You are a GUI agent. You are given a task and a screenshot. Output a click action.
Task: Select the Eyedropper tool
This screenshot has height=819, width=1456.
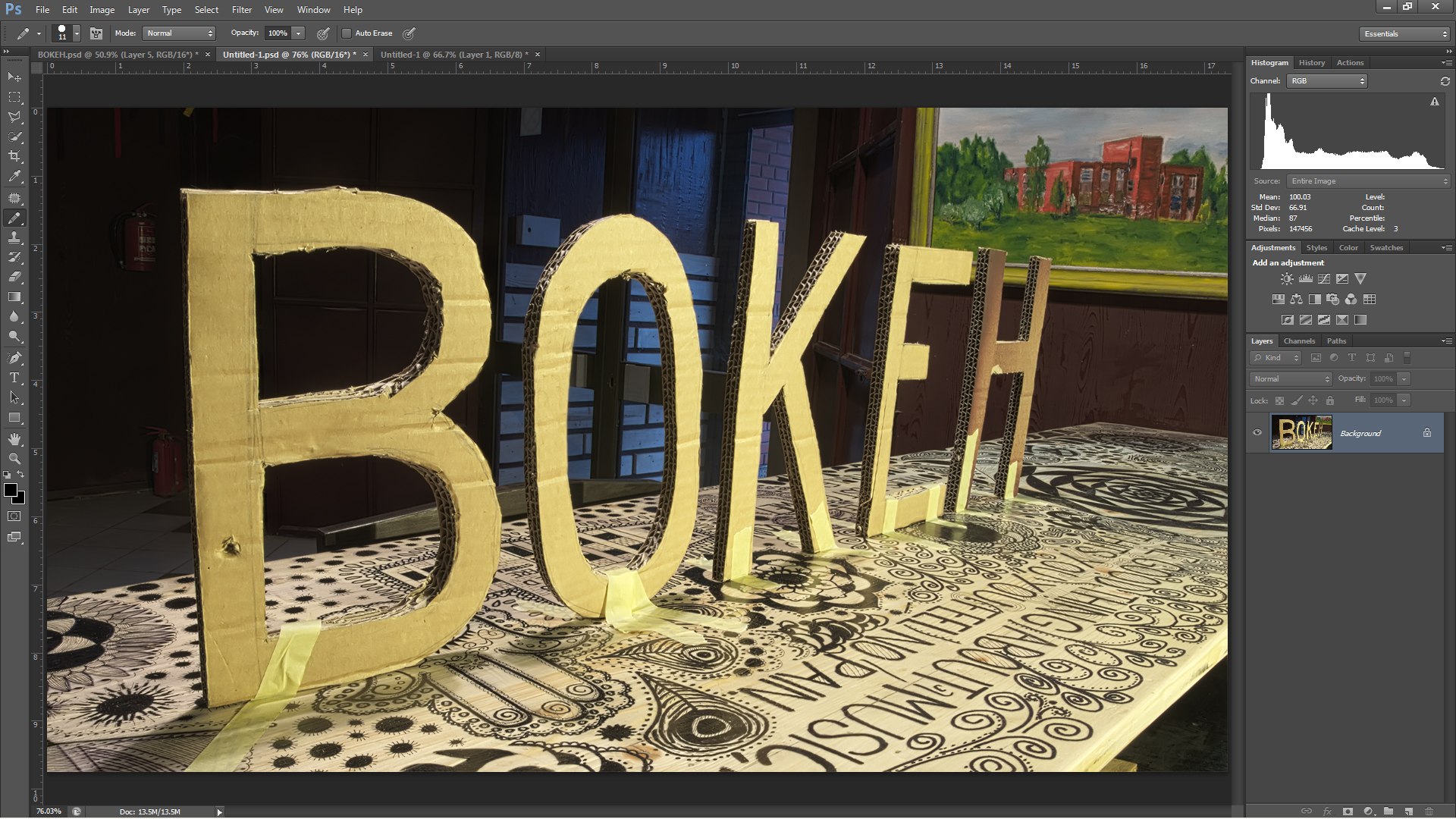point(14,177)
